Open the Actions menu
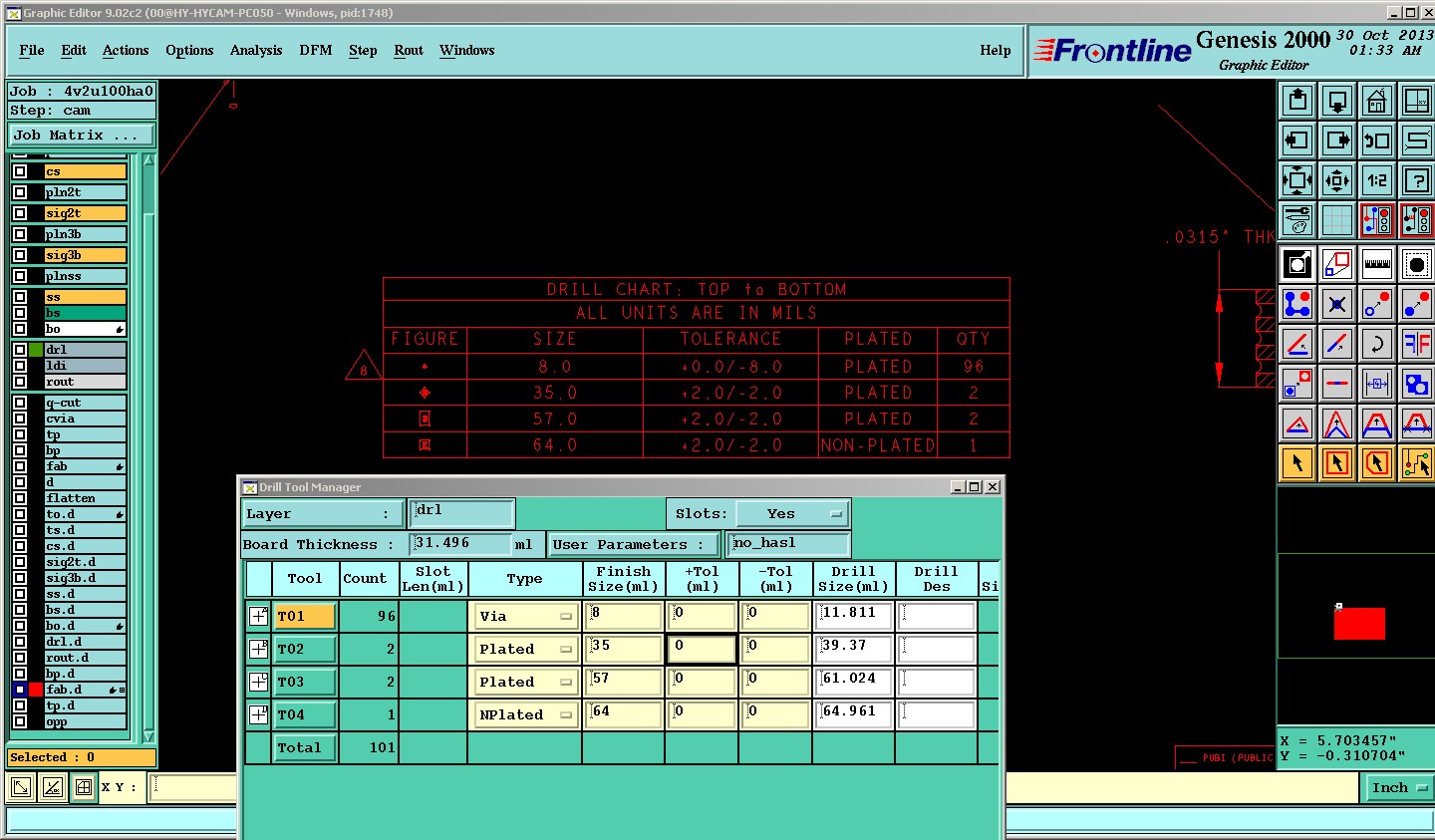 (x=126, y=51)
